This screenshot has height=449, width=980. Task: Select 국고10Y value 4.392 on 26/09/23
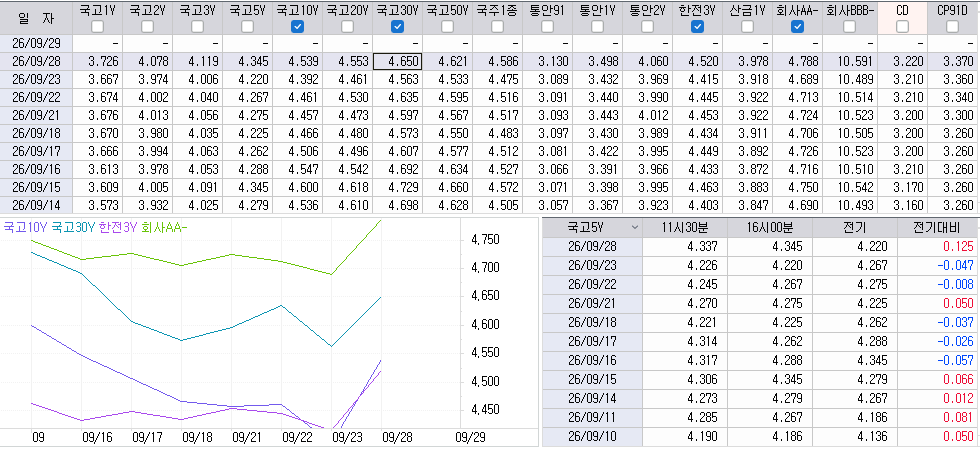[x=298, y=79]
